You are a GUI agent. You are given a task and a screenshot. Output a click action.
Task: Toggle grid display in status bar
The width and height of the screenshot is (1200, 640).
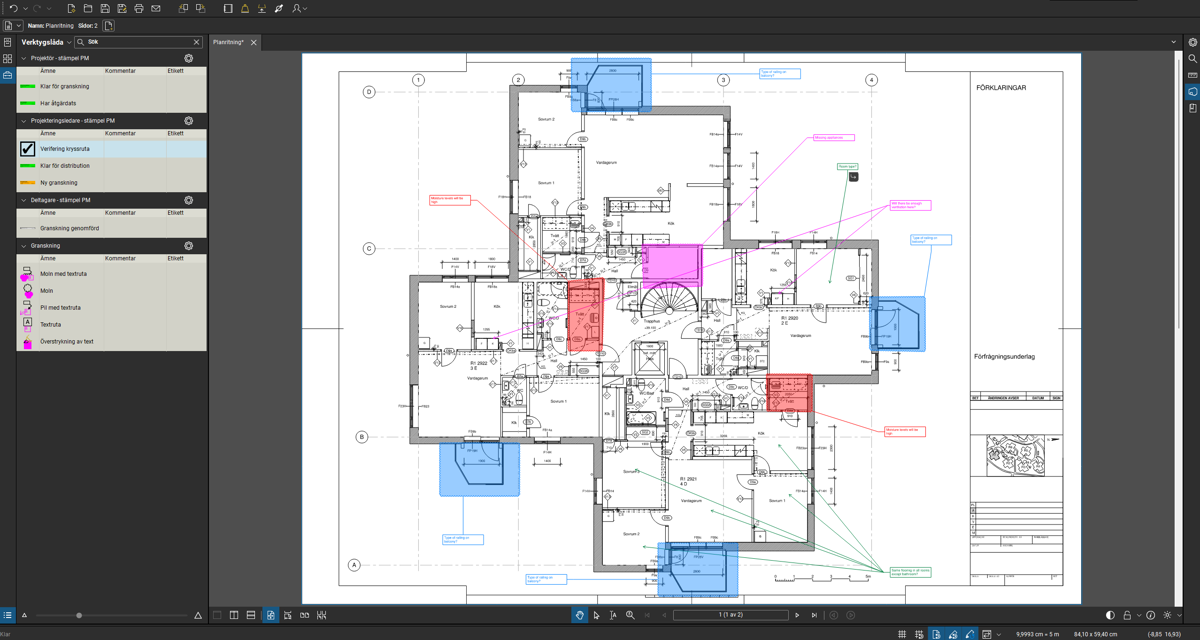[x=902, y=634]
